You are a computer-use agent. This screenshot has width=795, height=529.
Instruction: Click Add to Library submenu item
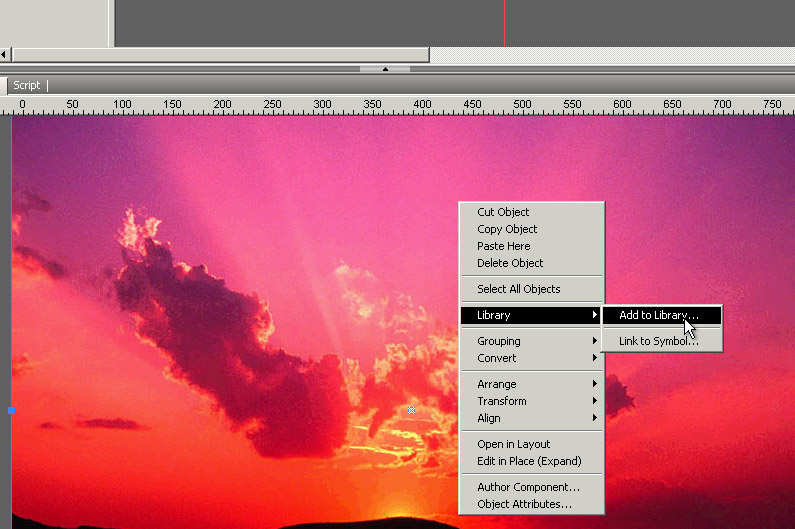[x=658, y=315]
